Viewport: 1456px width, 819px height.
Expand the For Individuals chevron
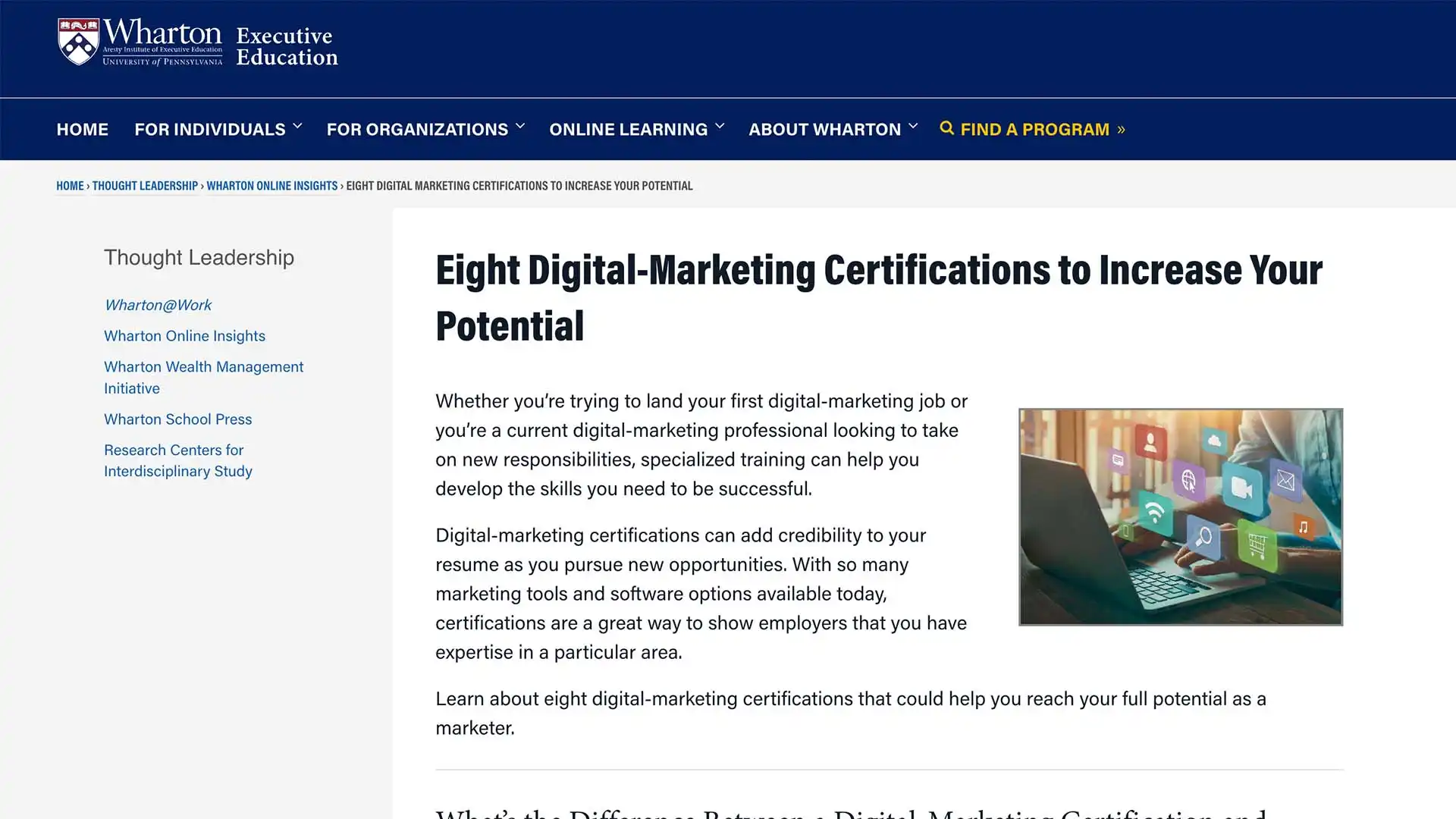tap(297, 127)
